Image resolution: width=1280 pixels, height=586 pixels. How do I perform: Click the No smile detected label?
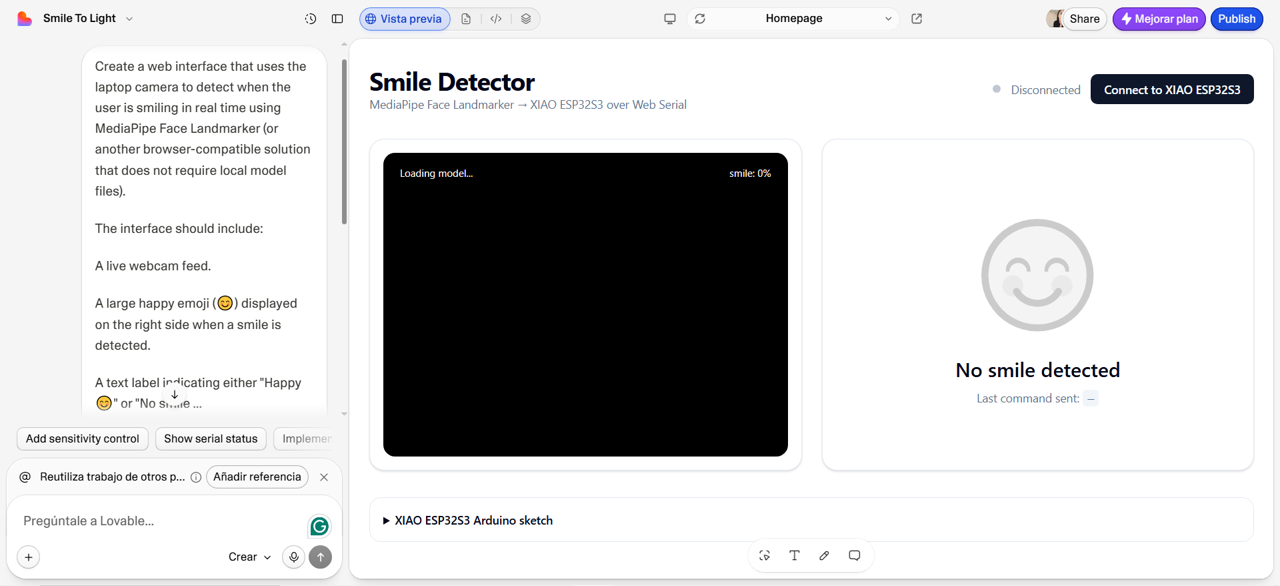point(1038,370)
